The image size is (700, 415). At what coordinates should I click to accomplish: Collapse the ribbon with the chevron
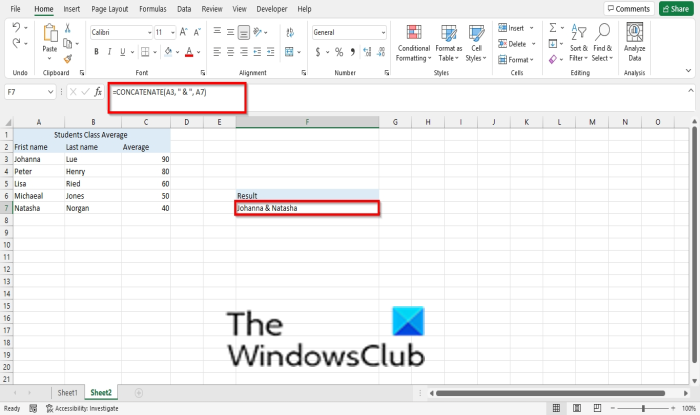(x=688, y=71)
